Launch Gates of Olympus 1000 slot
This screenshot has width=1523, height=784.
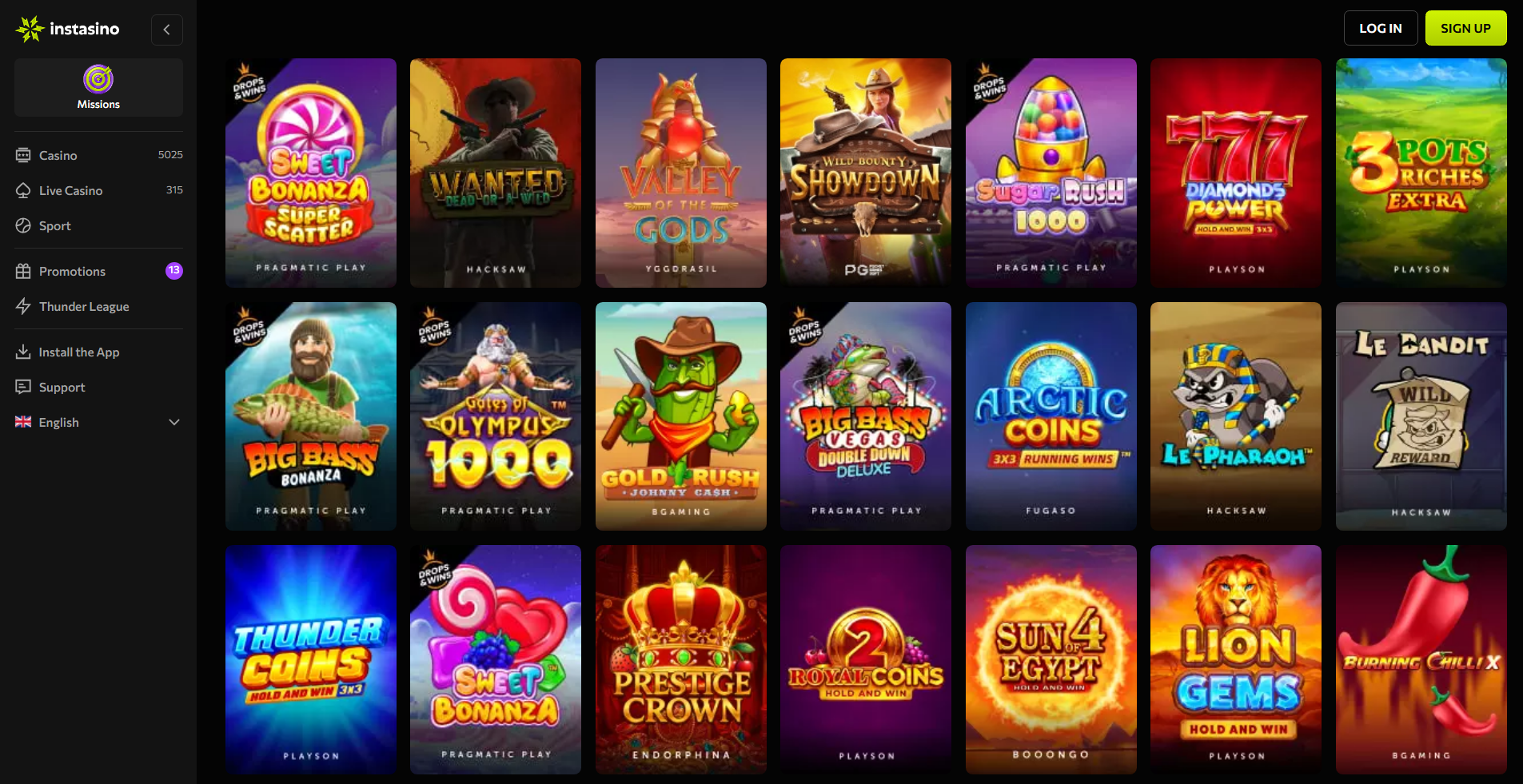pyautogui.click(x=496, y=416)
